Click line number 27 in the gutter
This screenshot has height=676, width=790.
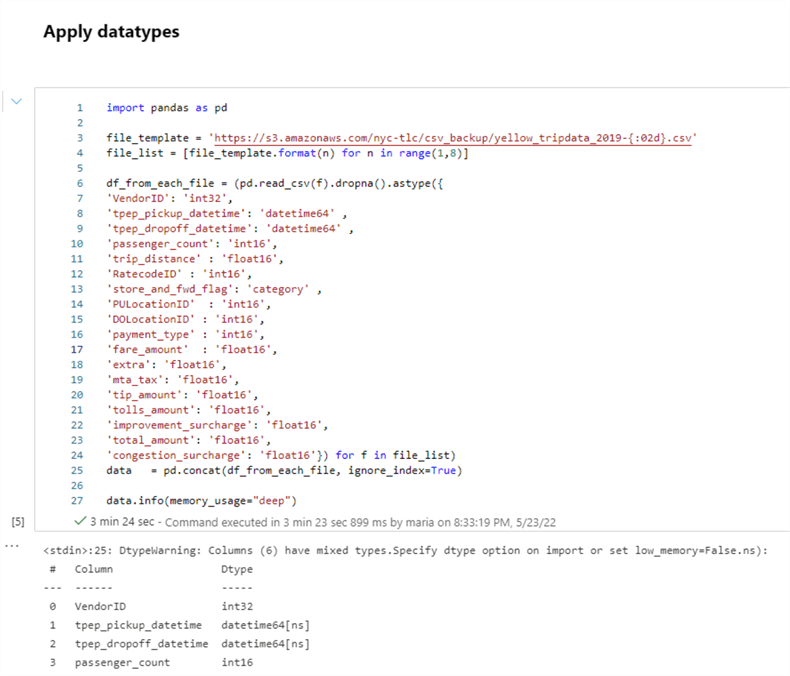(x=77, y=501)
